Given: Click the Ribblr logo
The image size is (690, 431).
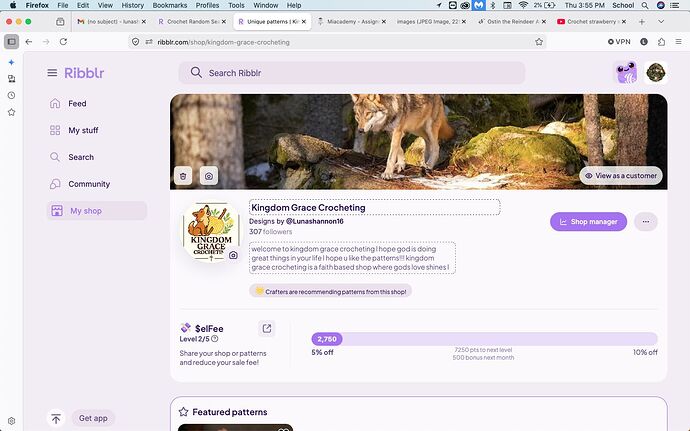Looking at the screenshot, I should tap(84, 73).
